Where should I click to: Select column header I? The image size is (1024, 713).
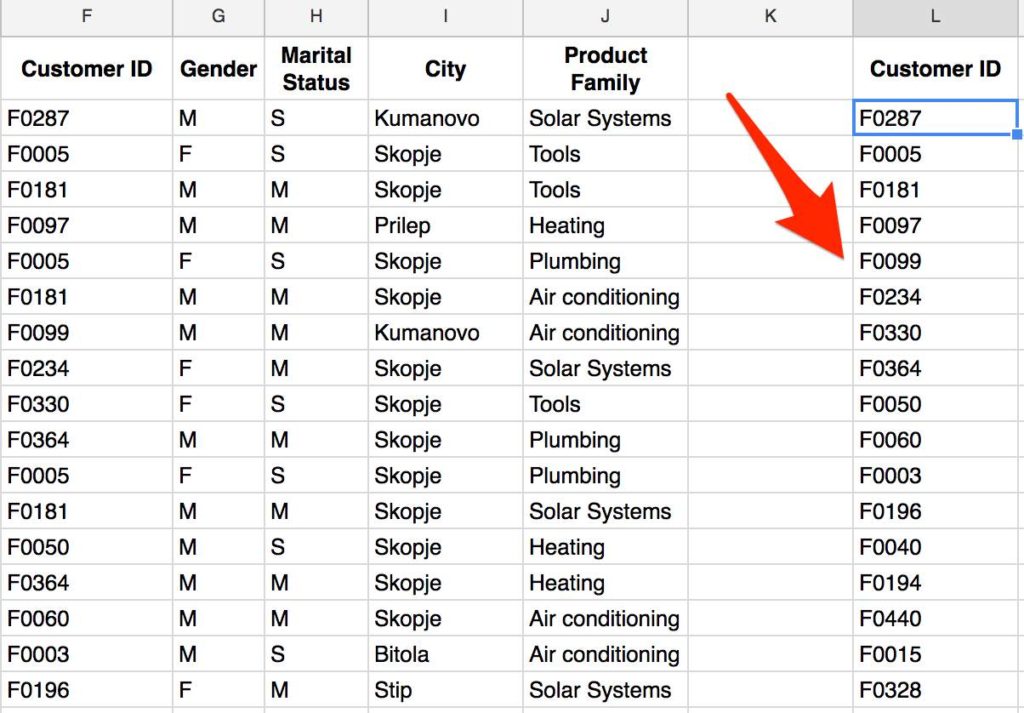pyautogui.click(x=444, y=16)
